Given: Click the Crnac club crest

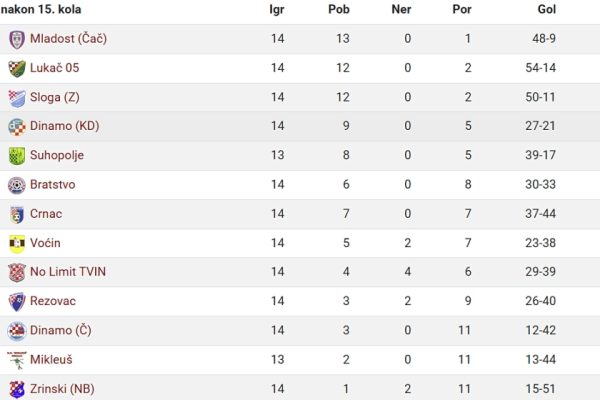Looking at the screenshot, I should tap(17, 215).
